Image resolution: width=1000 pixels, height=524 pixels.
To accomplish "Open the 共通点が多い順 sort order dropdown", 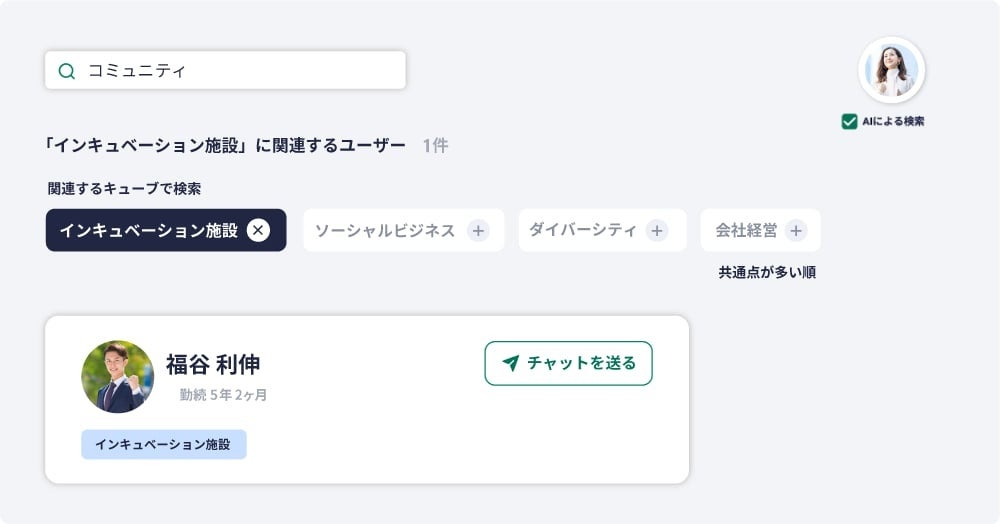I will tap(767, 272).
